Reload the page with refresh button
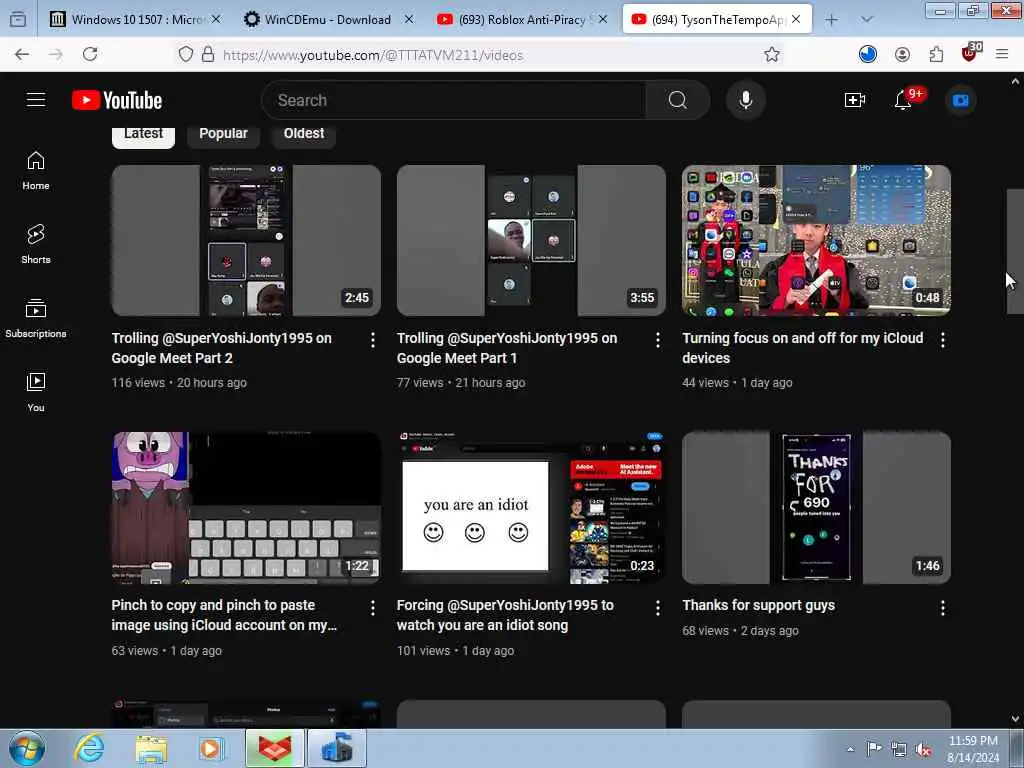This screenshot has height=768, width=1024. (90, 54)
